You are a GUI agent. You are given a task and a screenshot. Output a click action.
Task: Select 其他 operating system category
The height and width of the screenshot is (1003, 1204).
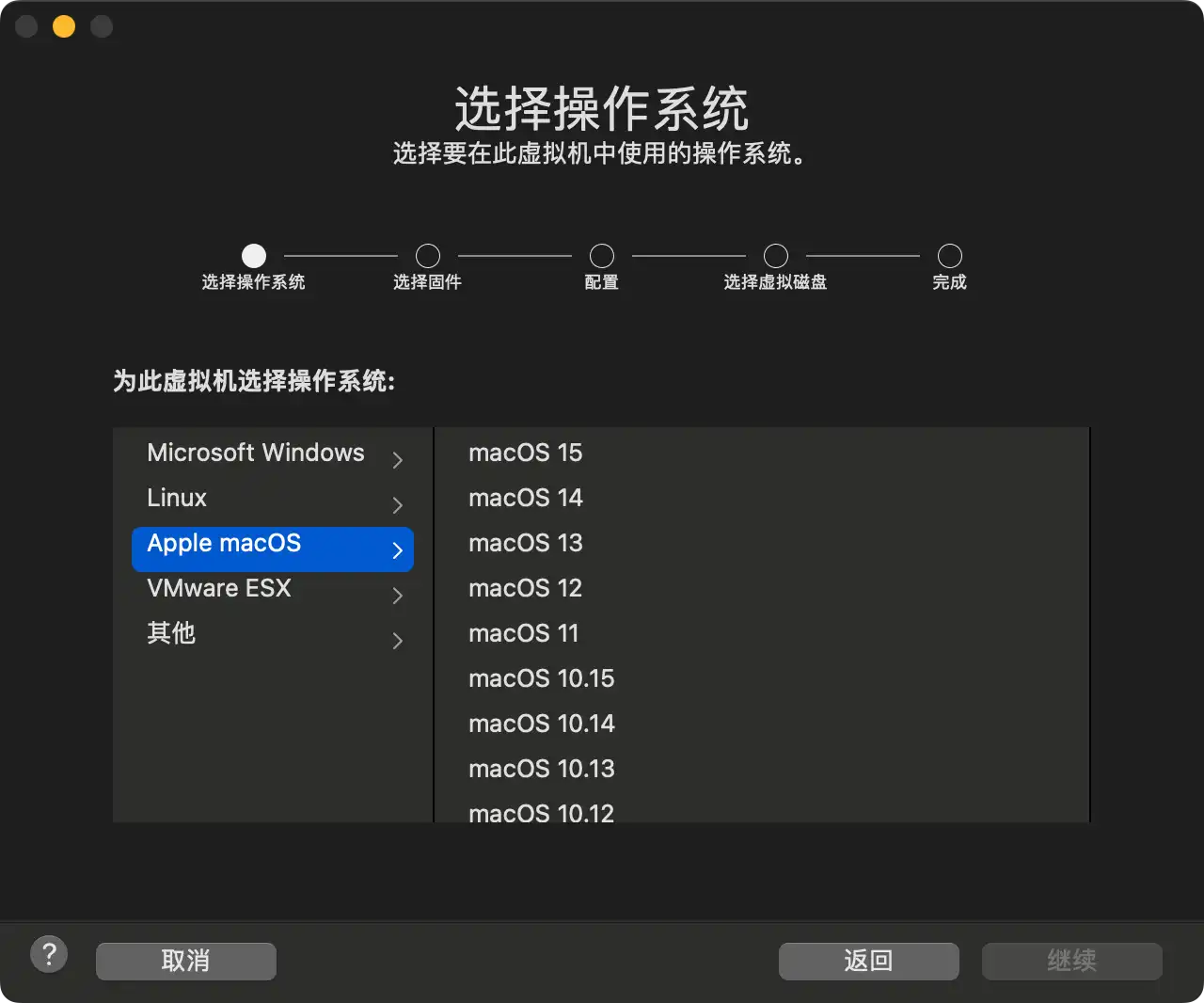tap(273, 640)
